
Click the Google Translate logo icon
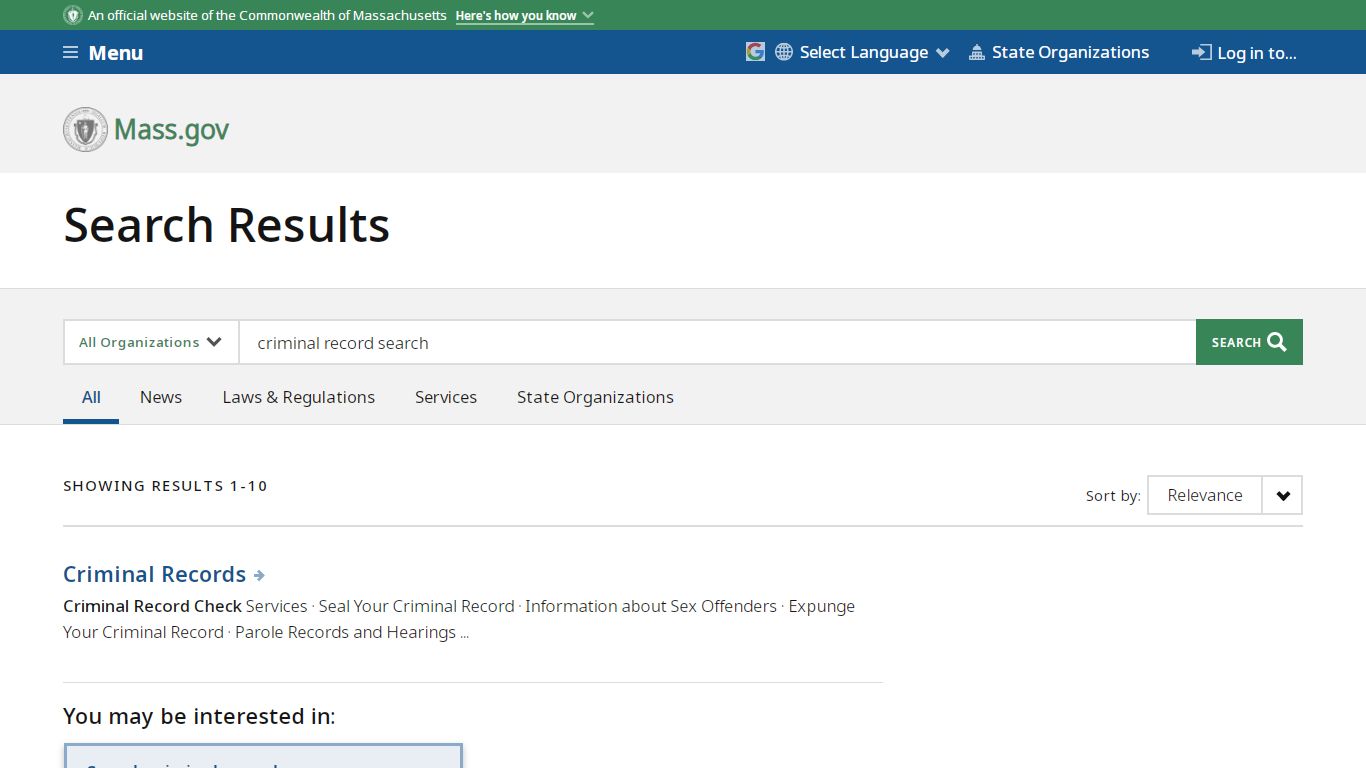(755, 52)
